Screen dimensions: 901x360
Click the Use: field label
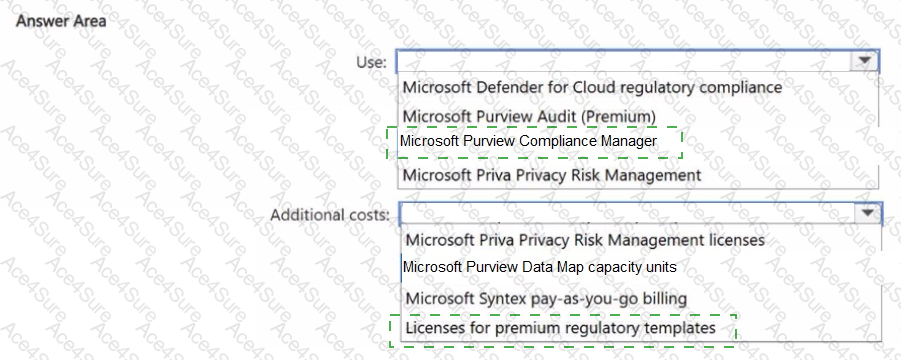pyautogui.click(x=372, y=62)
